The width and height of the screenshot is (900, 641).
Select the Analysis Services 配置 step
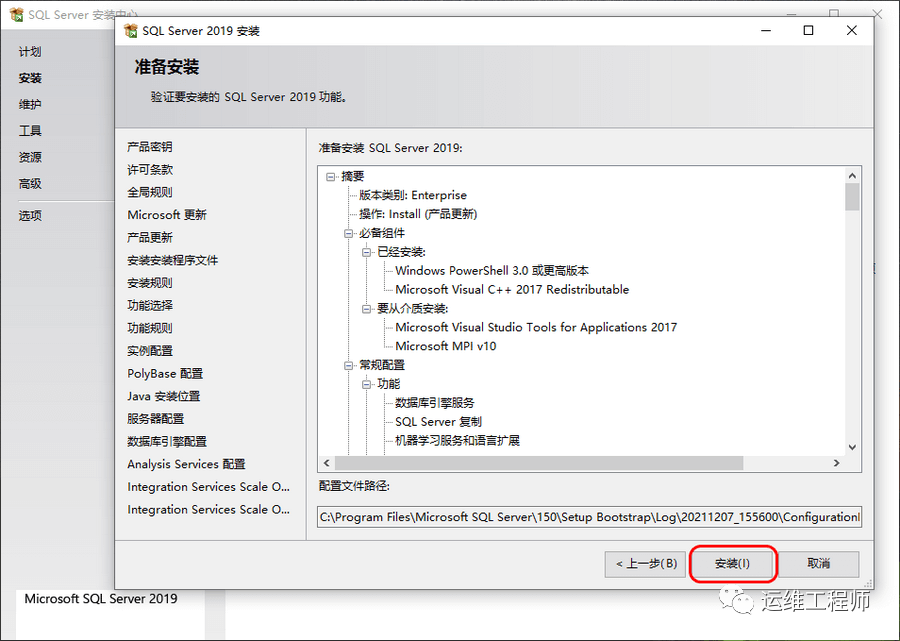click(x=187, y=464)
